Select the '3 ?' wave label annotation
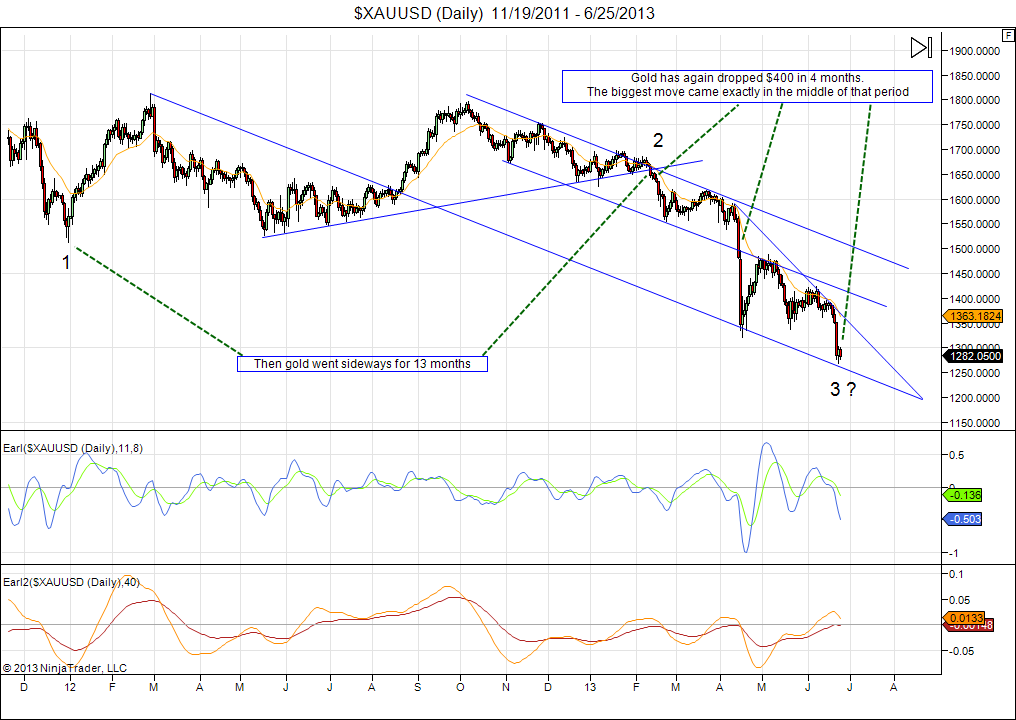Viewport: 1016px width, 720px height. pyautogui.click(x=842, y=390)
